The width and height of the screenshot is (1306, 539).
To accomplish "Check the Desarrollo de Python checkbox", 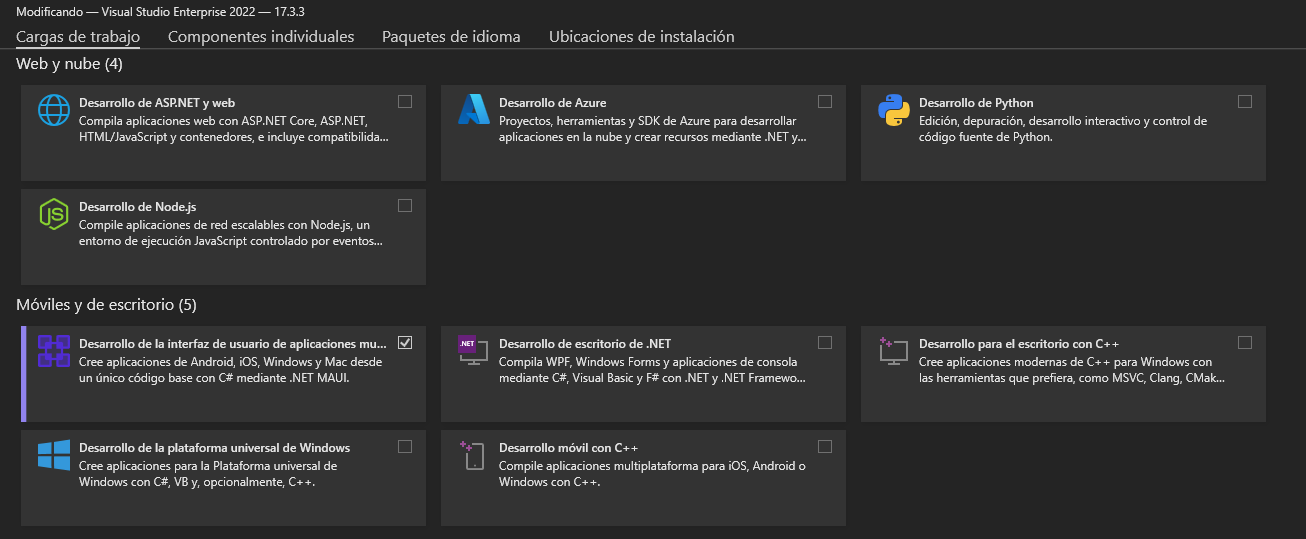I will click(1245, 102).
